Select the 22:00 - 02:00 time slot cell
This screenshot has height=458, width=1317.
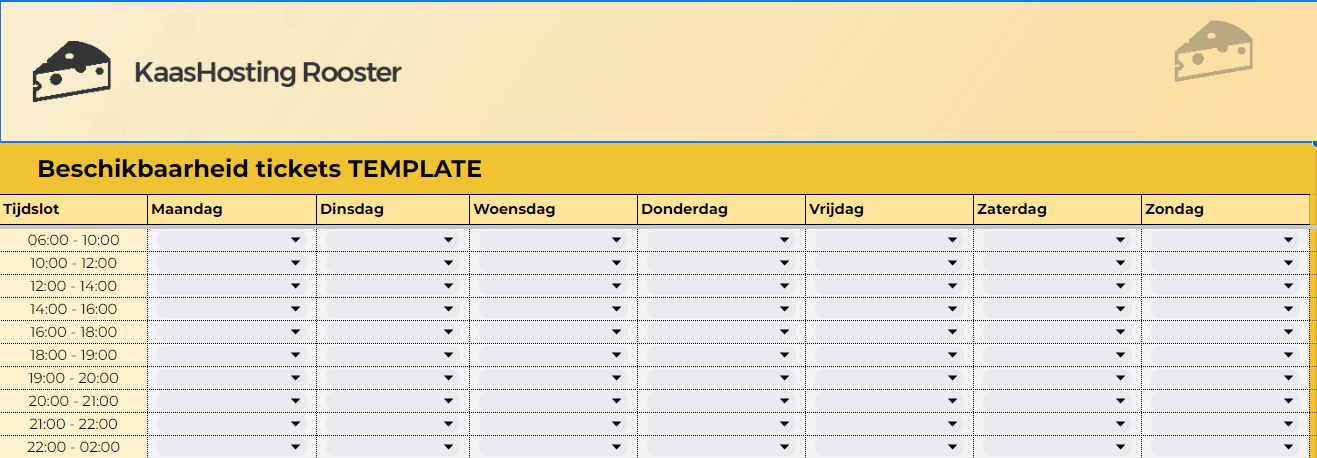click(x=73, y=447)
